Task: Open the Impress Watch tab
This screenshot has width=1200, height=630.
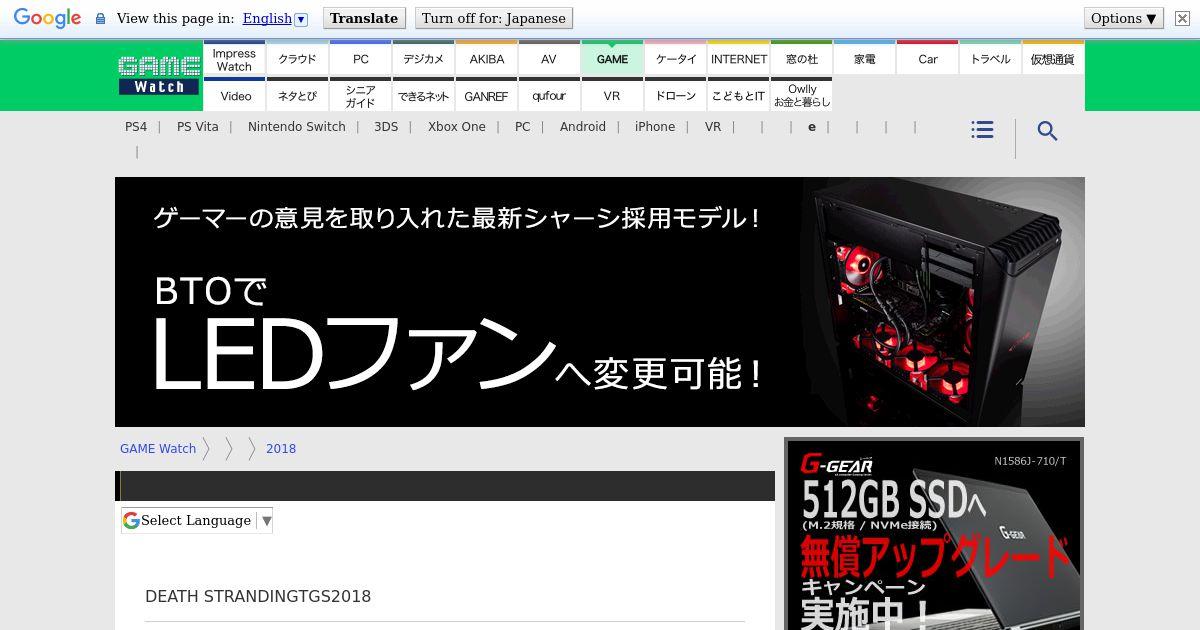Action: tap(234, 59)
